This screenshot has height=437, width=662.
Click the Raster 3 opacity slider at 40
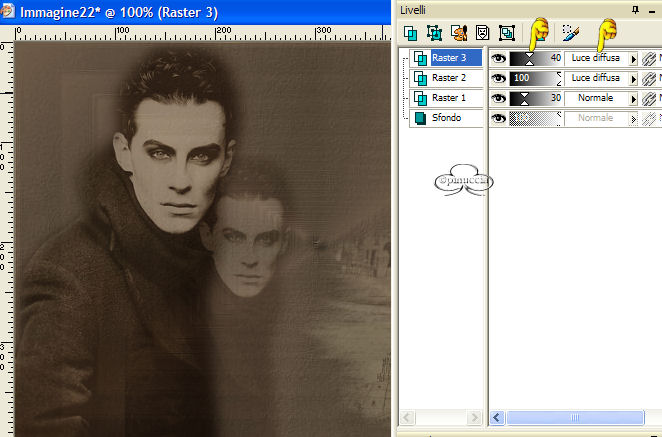point(536,58)
